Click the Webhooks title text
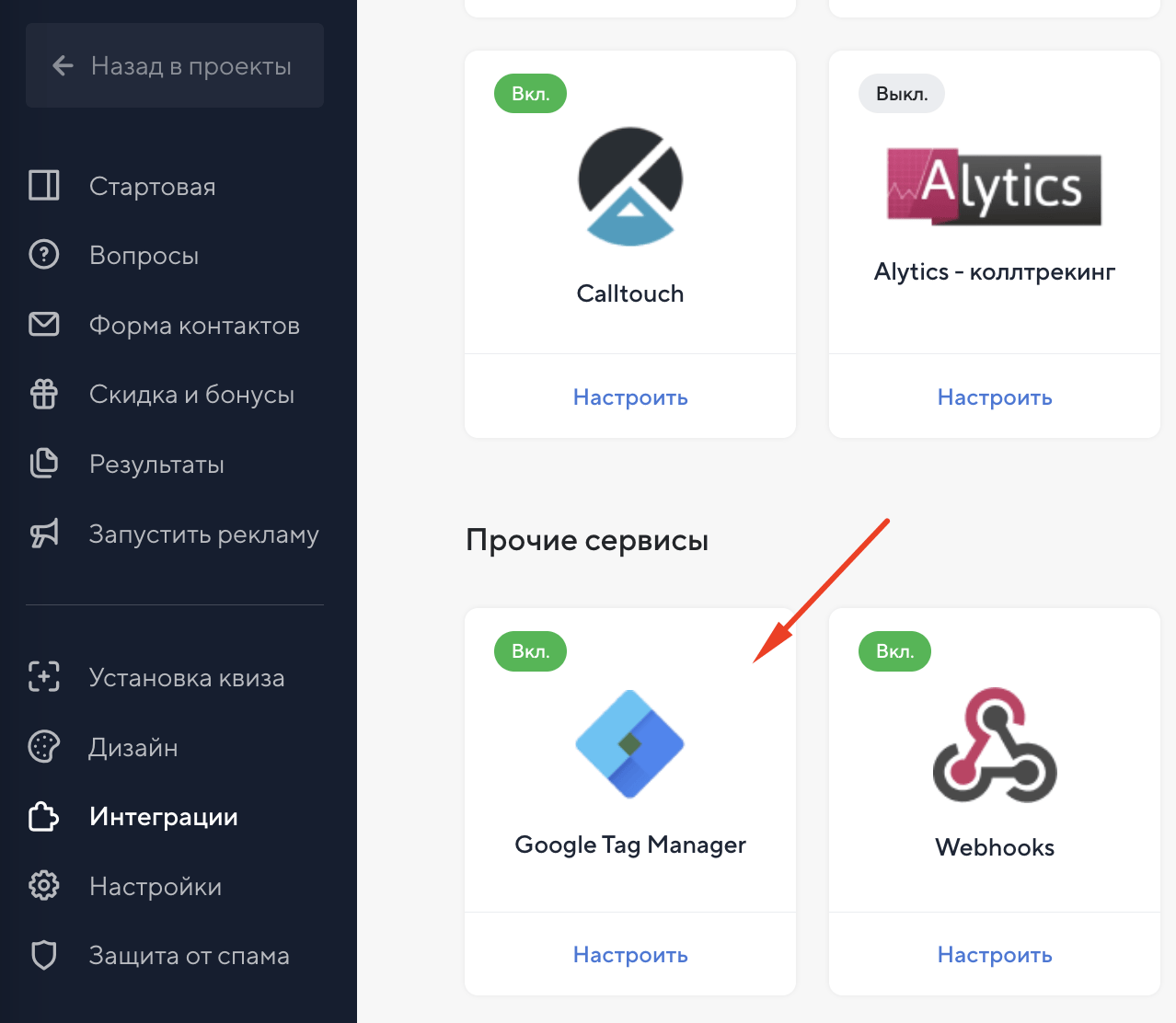Image resolution: width=1176 pixels, height=1023 pixels. pos(995,847)
